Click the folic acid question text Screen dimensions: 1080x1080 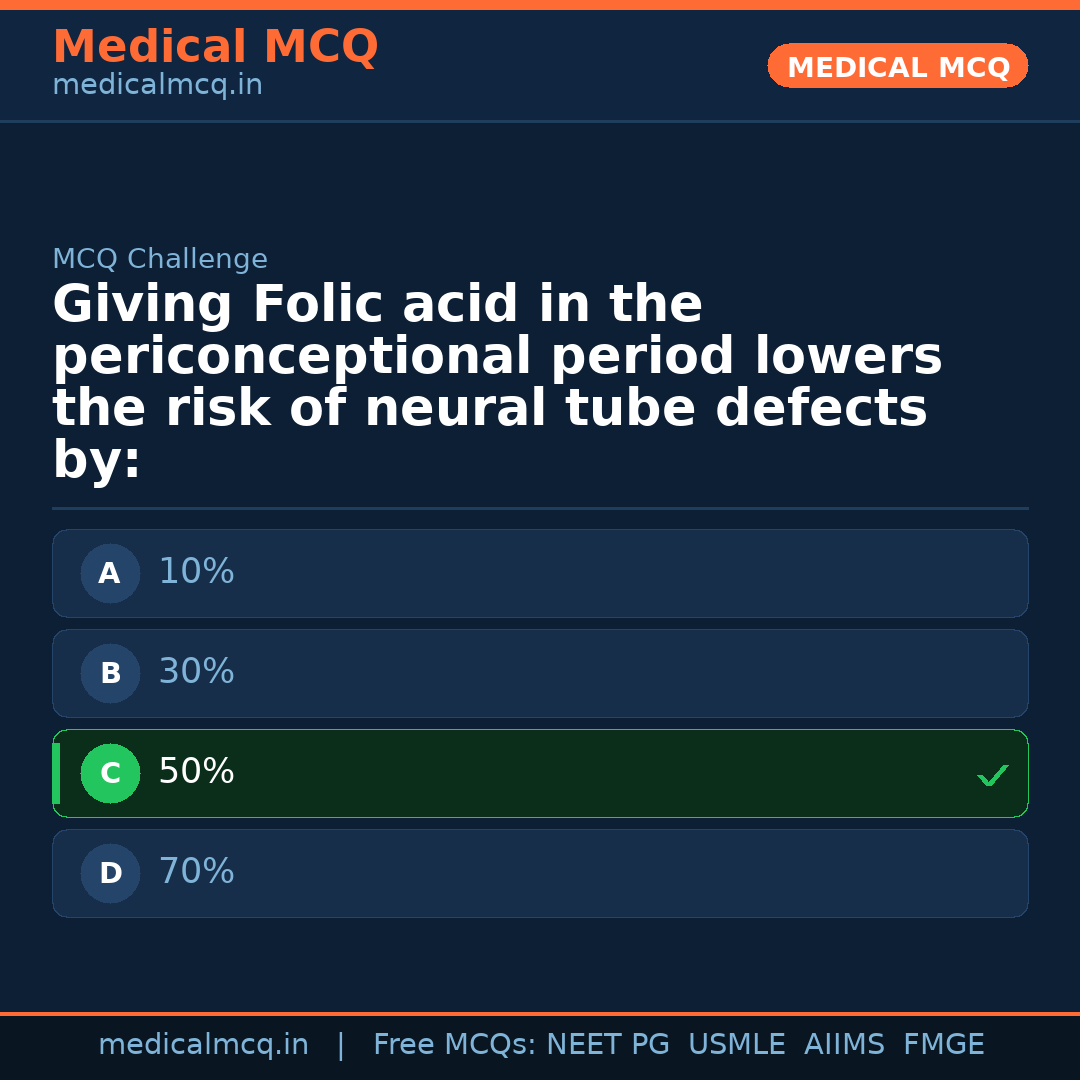click(x=497, y=383)
